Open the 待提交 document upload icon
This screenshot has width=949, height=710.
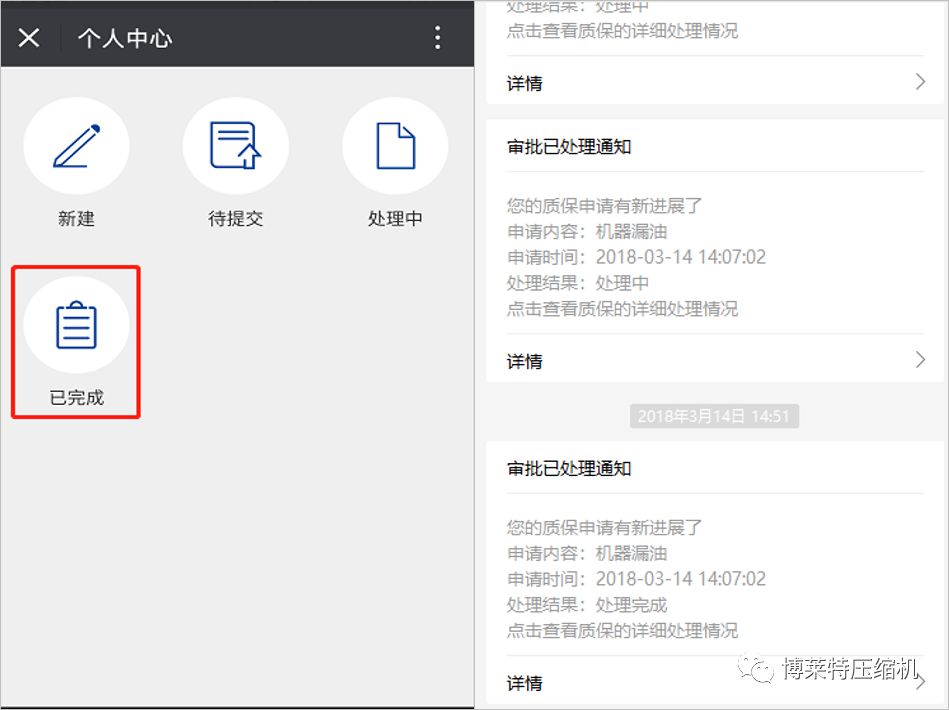point(235,146)
